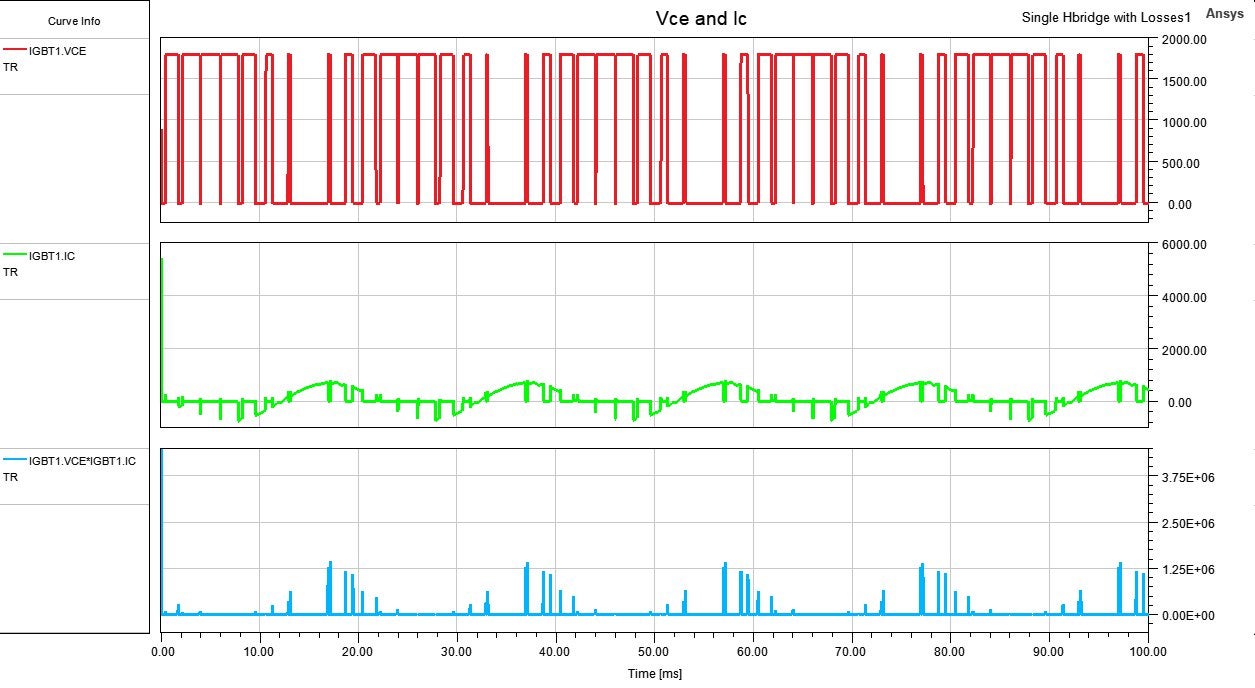Click the blue VCE*IC line swatch
The image size is (1255, 688).
15,461
